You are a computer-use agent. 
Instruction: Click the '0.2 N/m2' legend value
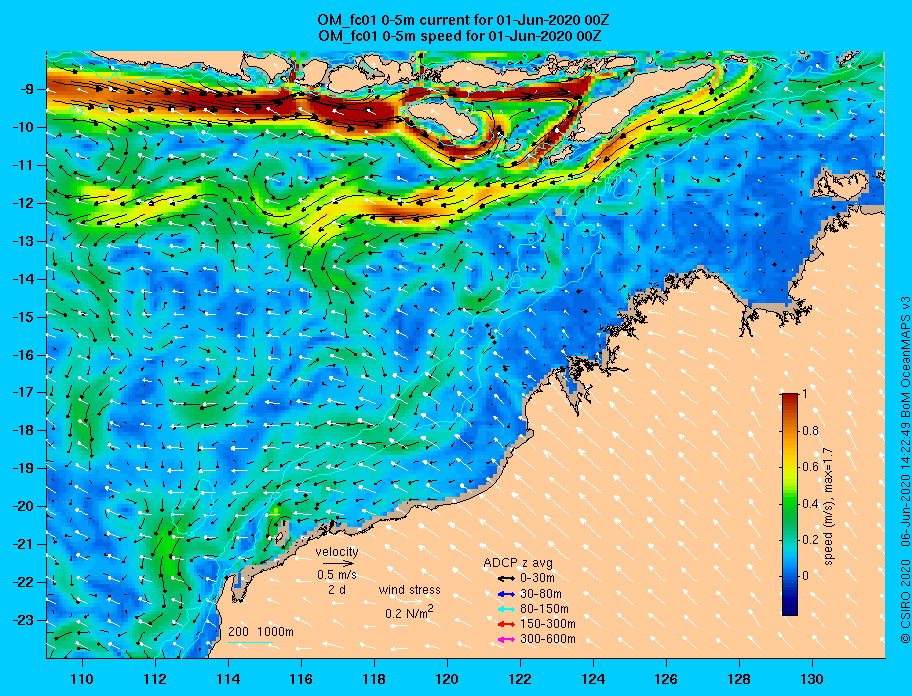(x=409, y=612)
